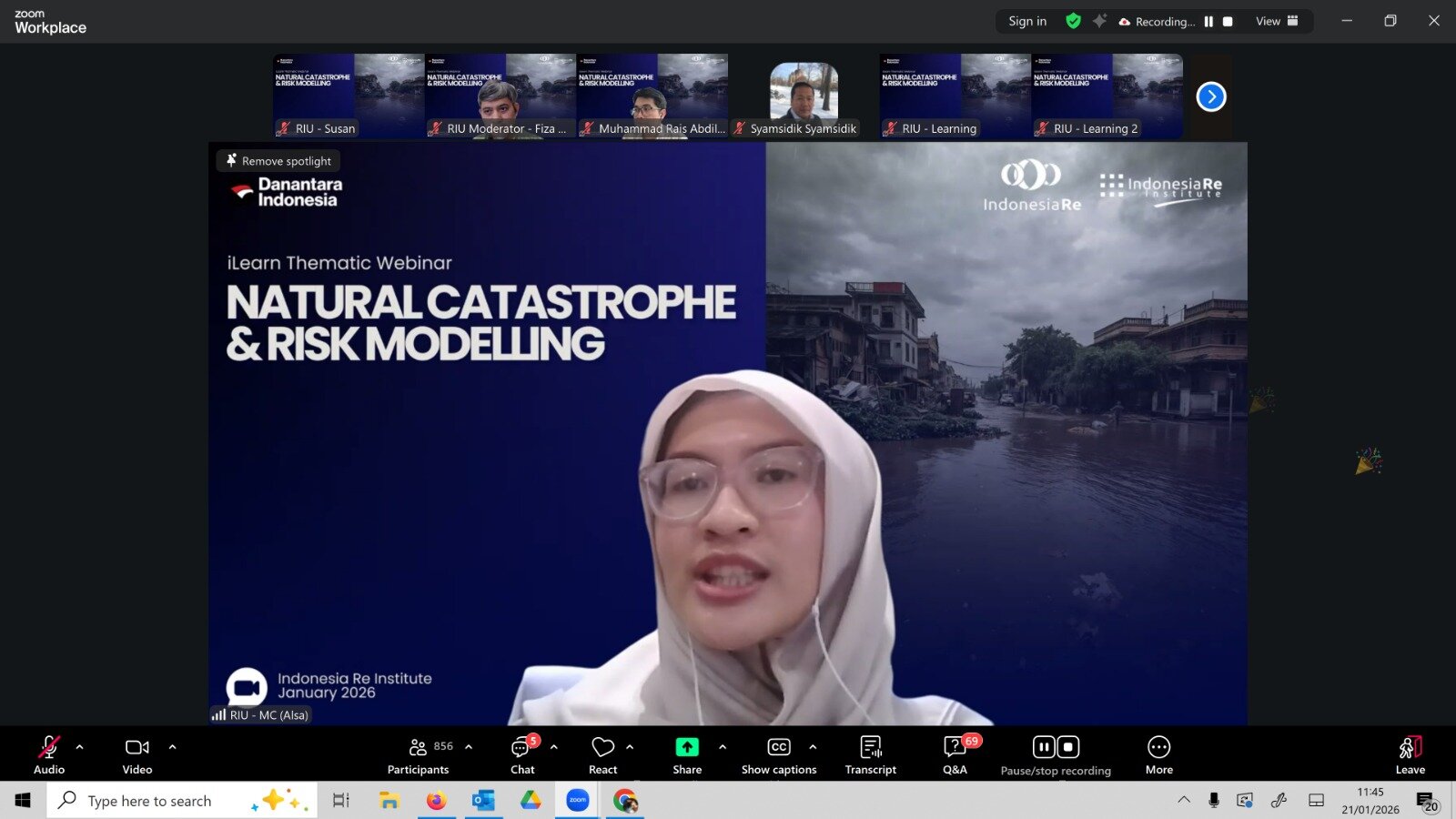Show next participants with blue arrow
The width and height of the screenshot is (1456, 819).
point(1211,96)
